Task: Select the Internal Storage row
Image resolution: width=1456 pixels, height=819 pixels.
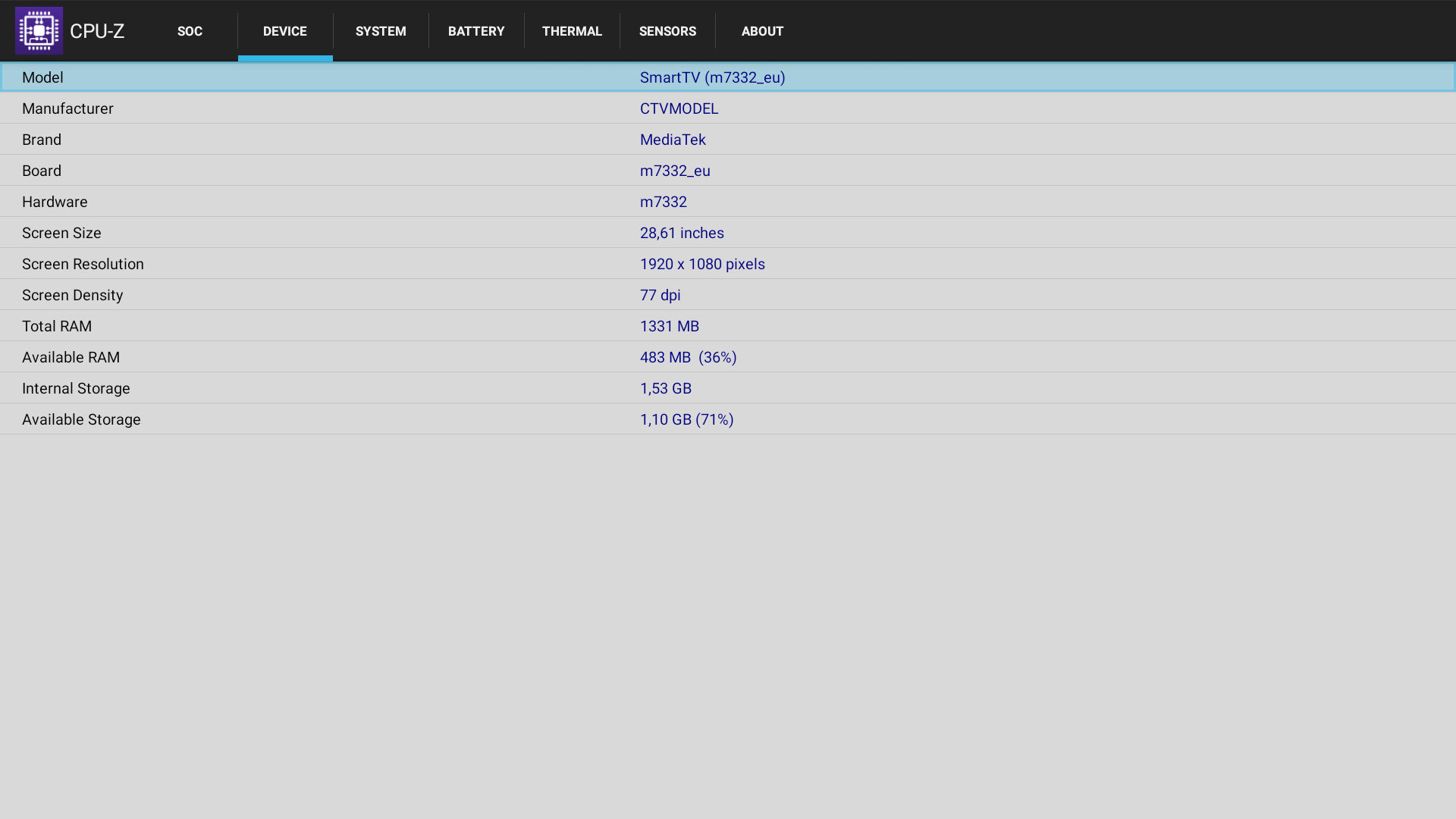Action: [728, 388]
